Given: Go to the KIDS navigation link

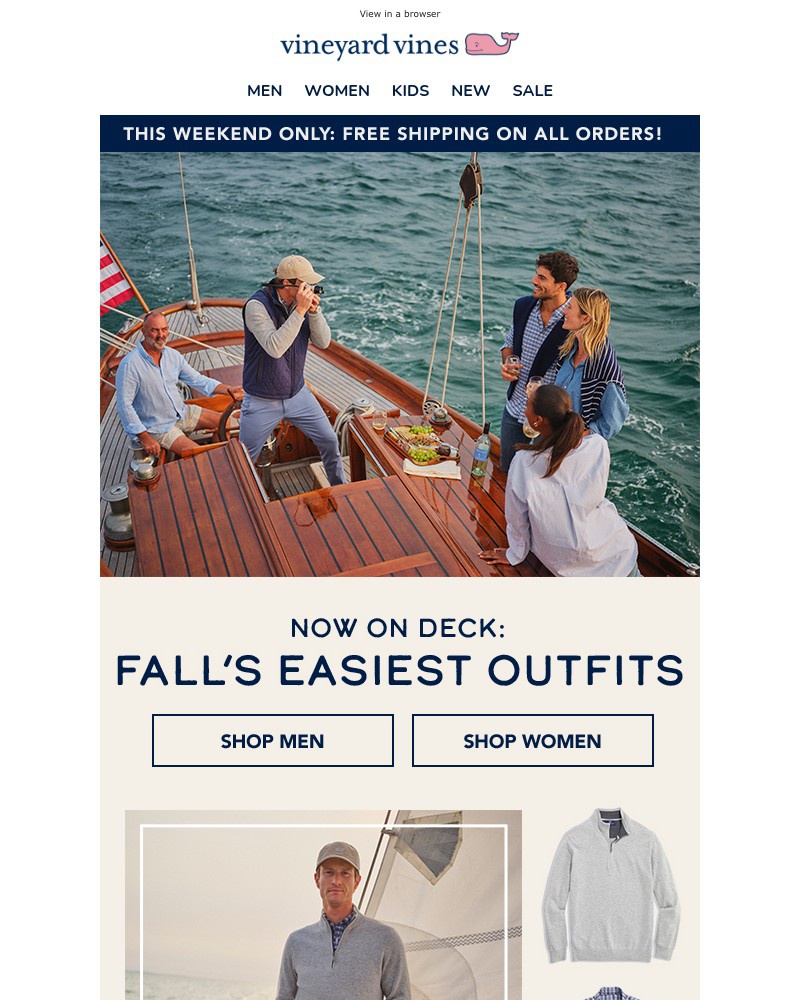Looking at the screenshot, I should (410, 91).
